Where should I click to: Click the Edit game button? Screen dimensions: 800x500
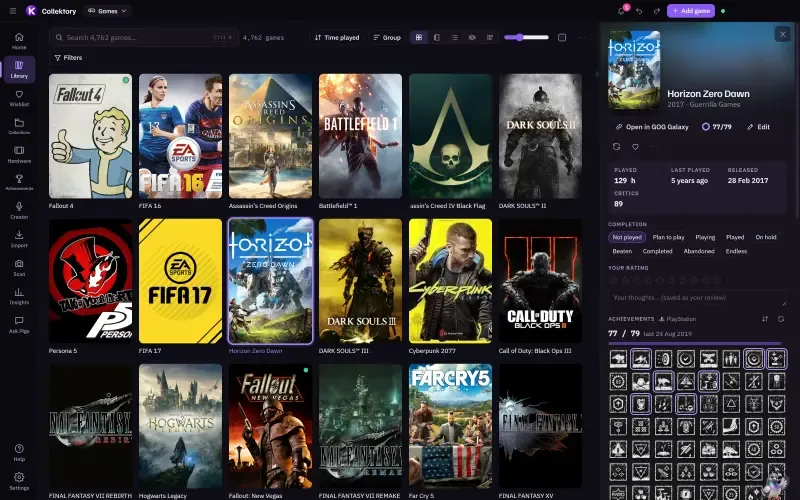758,127
